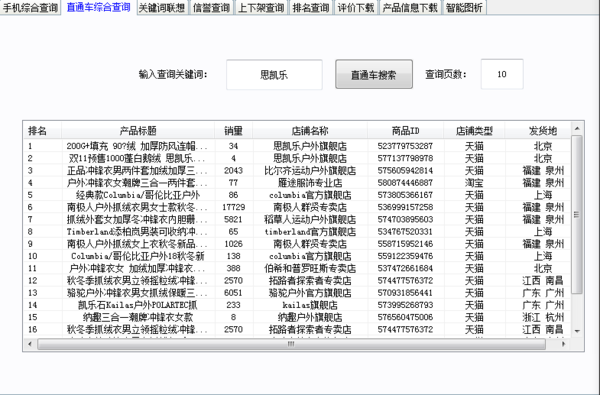Select row 14 kailas旗舰店 entry
The width and height of the screenshot is (600, 395).
pyautogui.click(x=297, y=305)
